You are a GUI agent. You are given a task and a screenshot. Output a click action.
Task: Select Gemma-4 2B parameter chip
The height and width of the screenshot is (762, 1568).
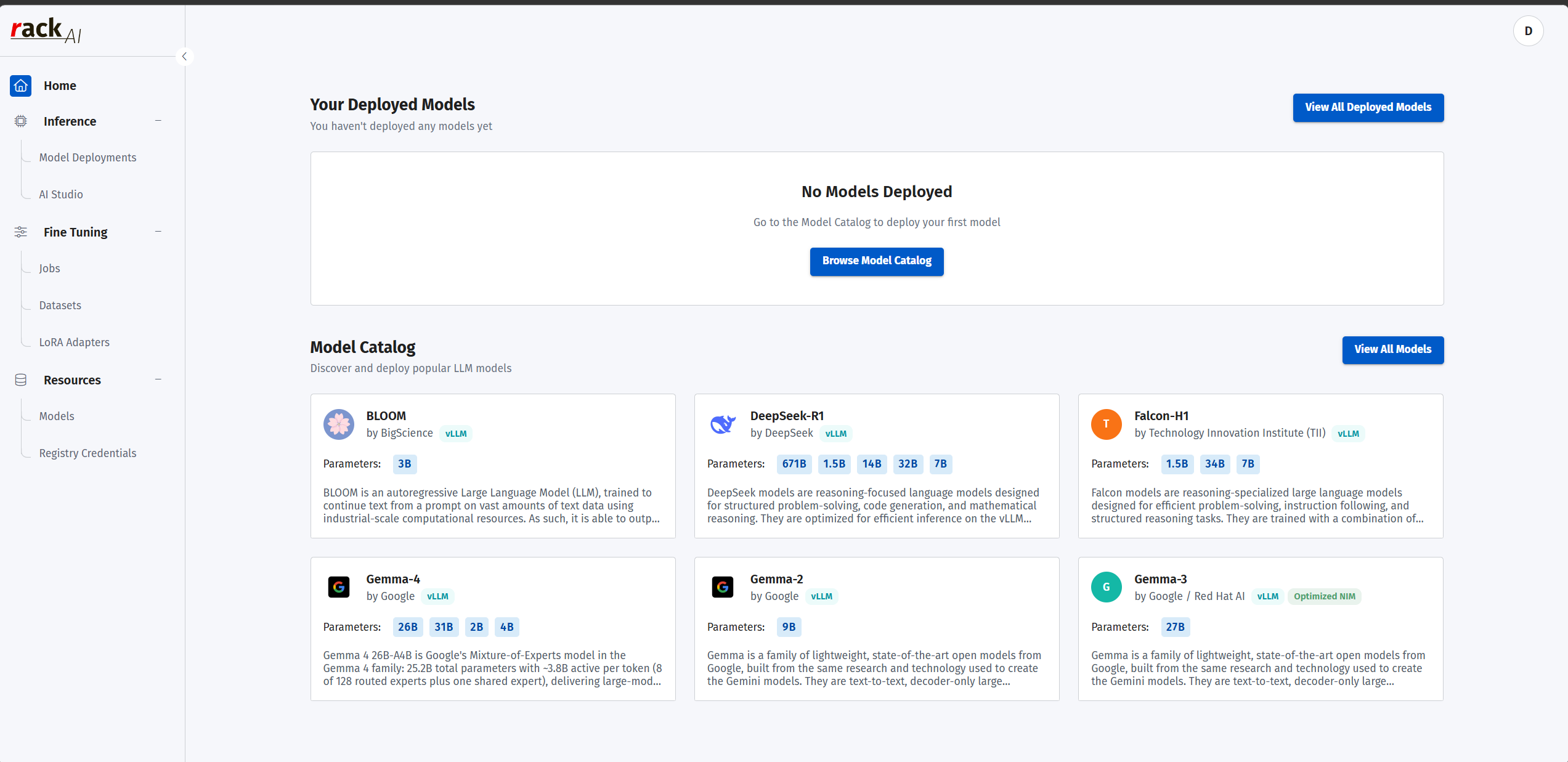(476, 627)
